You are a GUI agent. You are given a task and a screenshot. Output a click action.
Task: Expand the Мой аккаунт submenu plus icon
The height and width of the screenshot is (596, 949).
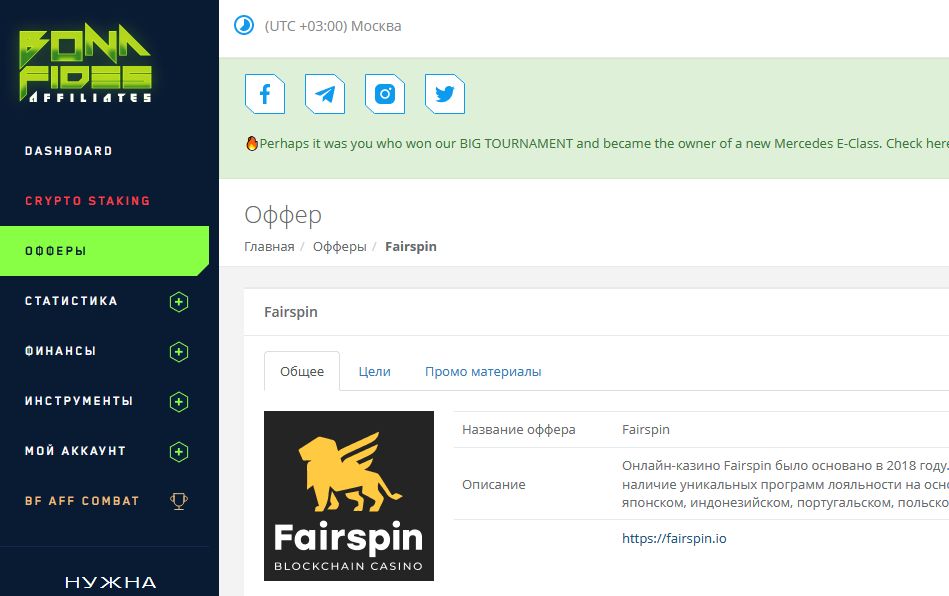[179, 451]
